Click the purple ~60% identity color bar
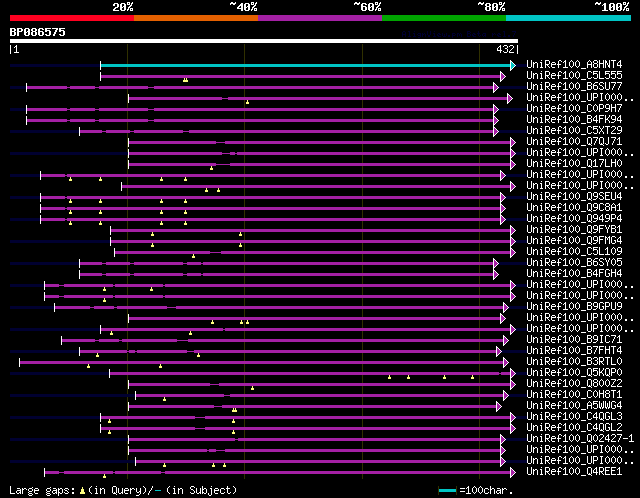This screenshot has height=498, width=640. [320, 18]
